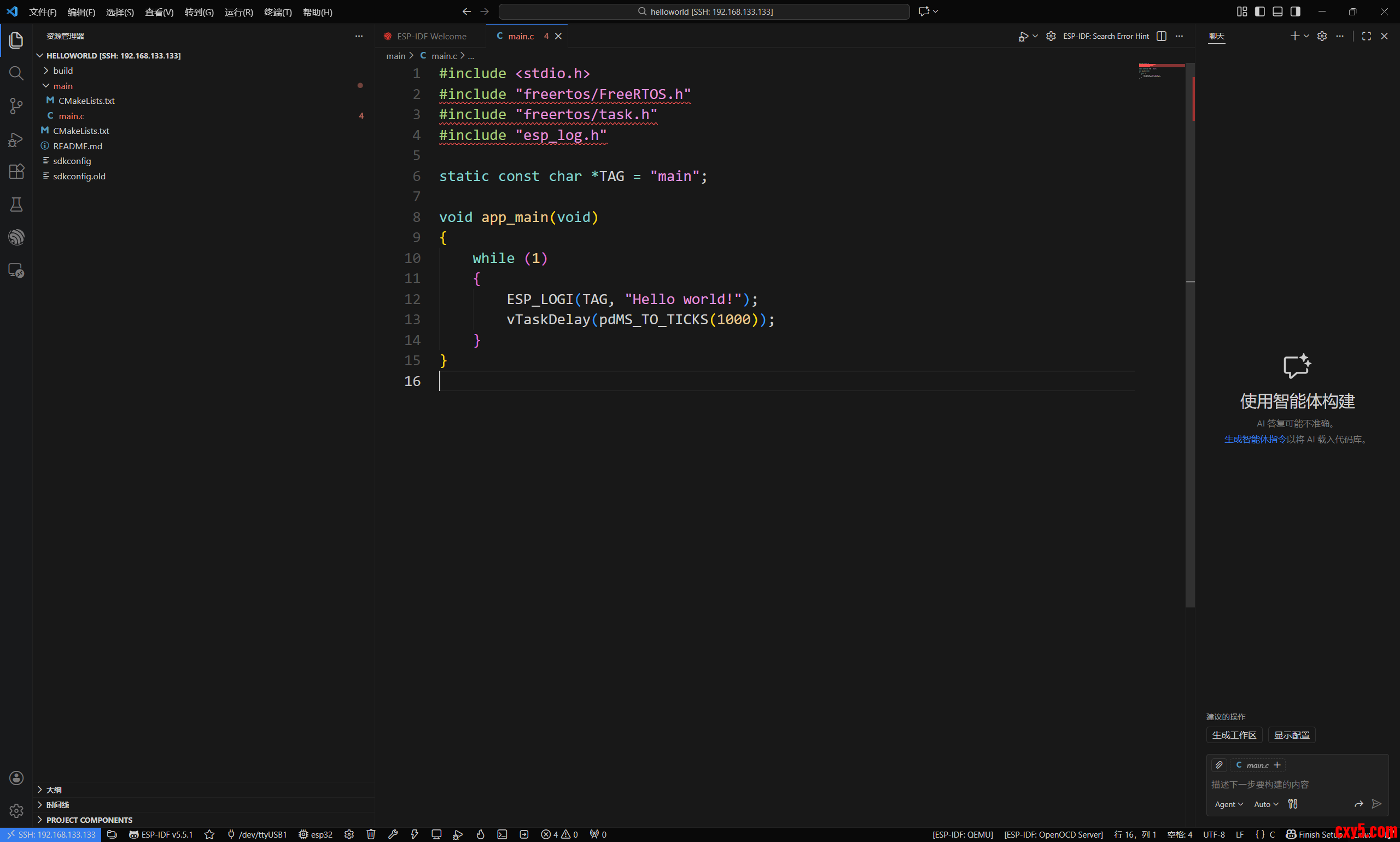Image resolution: width=1400 pixels, height=842 pixels.
Task: Open the Agent mode dropdown in chat
Action: coord(1229,804)
